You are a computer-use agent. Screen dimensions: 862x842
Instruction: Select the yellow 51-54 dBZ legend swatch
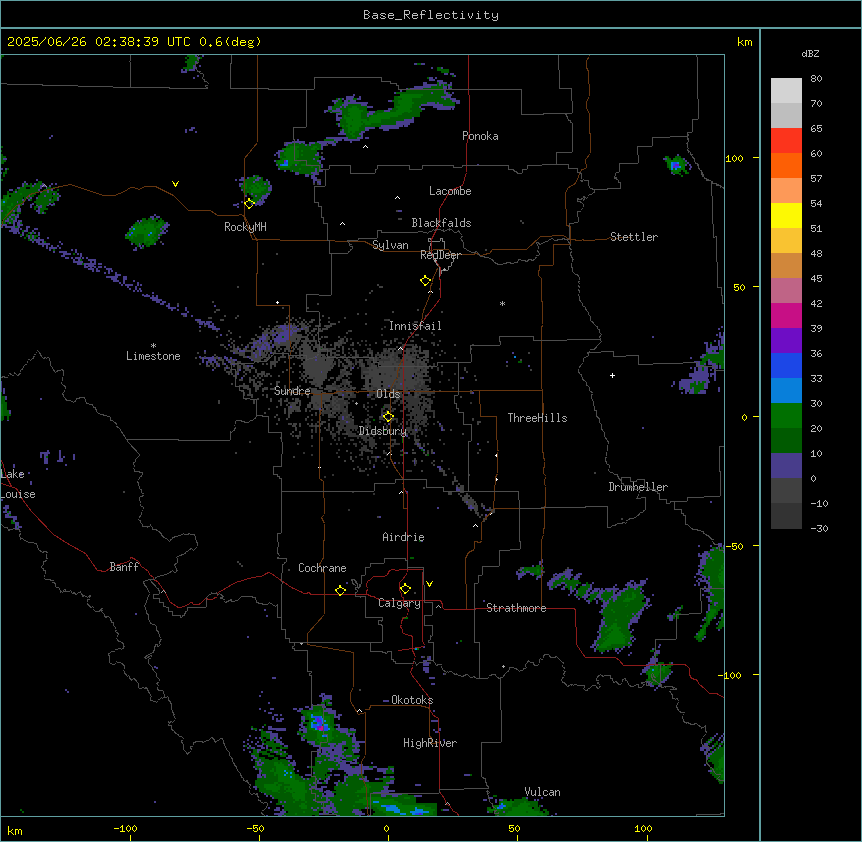tap(786, 215)
